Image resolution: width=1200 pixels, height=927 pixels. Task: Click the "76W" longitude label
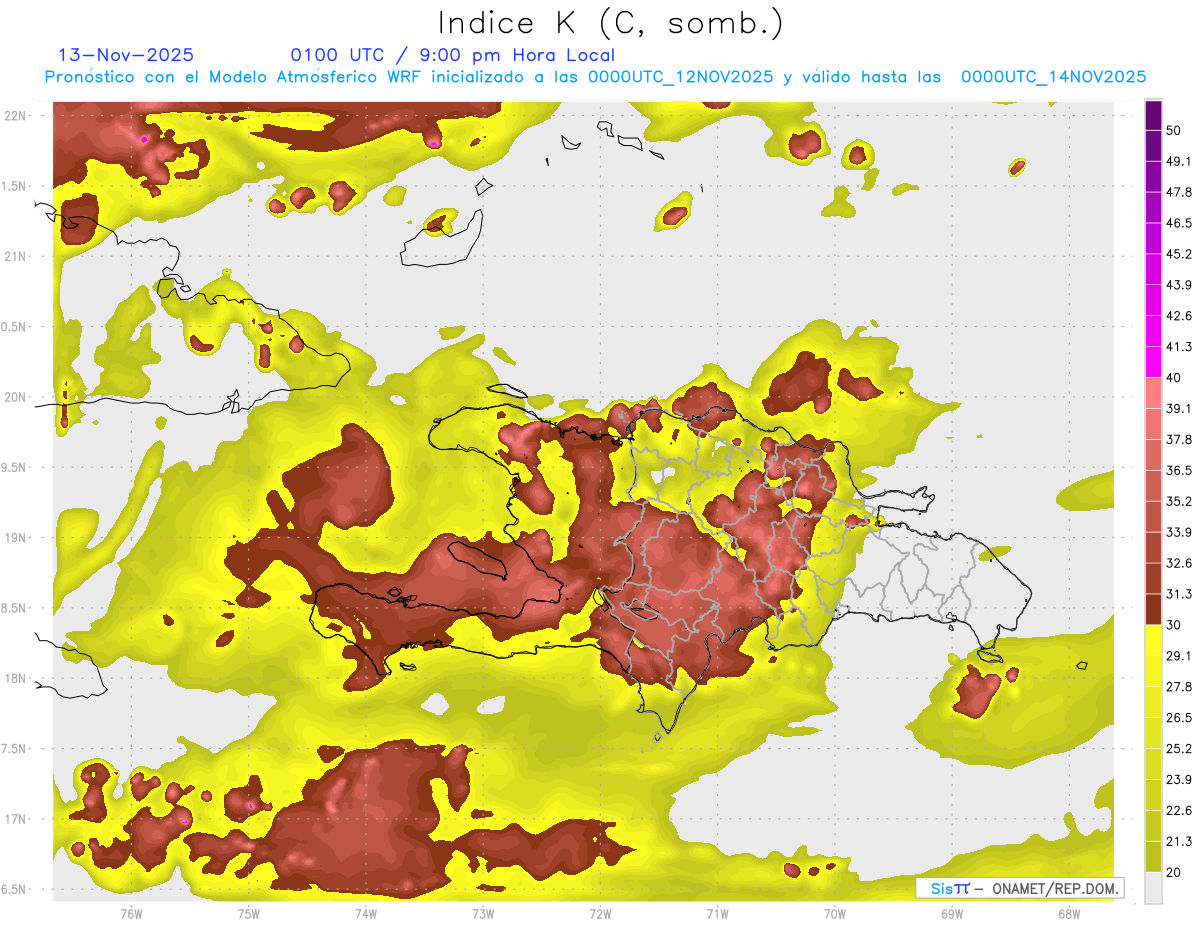coord(131,914)
